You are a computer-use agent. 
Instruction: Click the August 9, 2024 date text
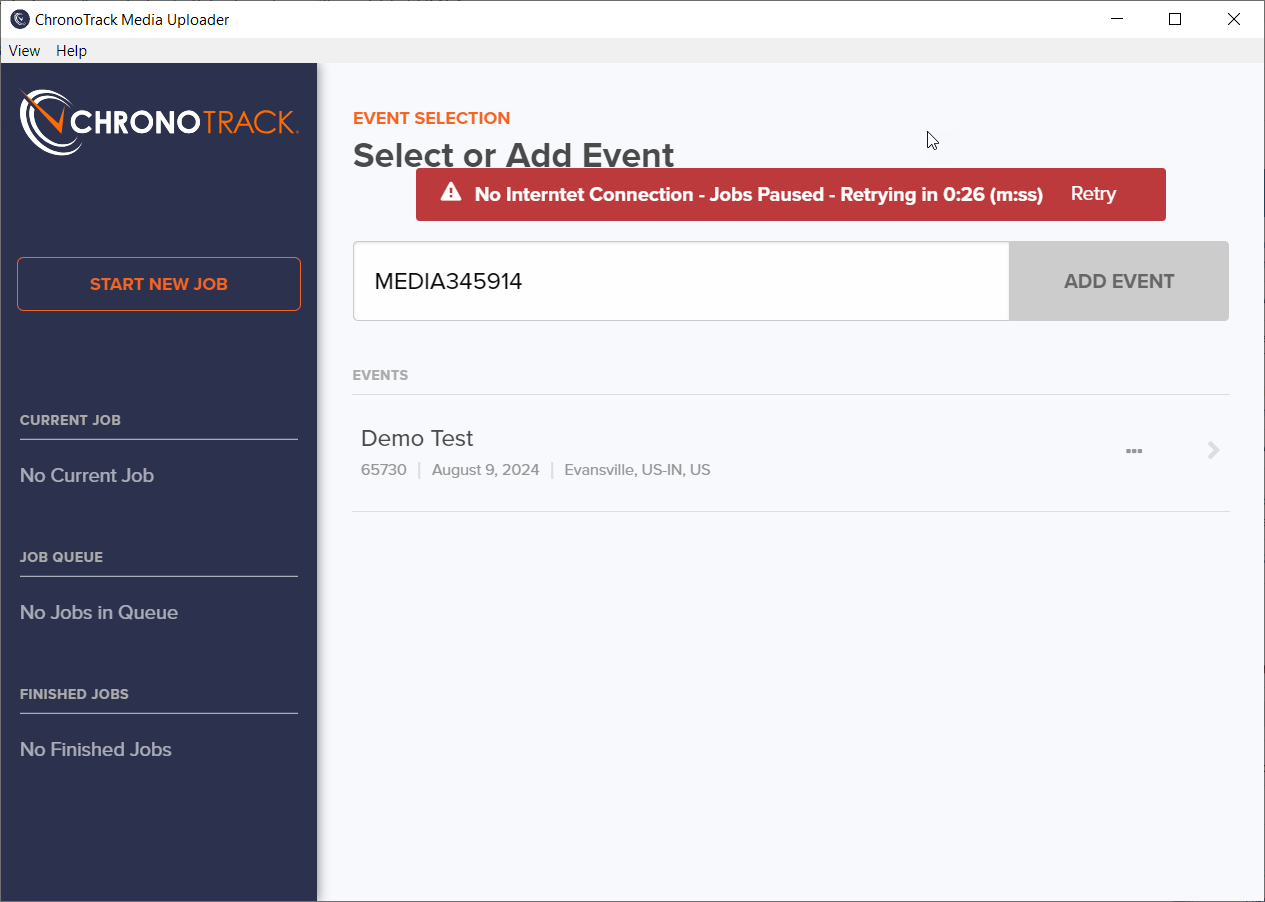click(485, 470)
